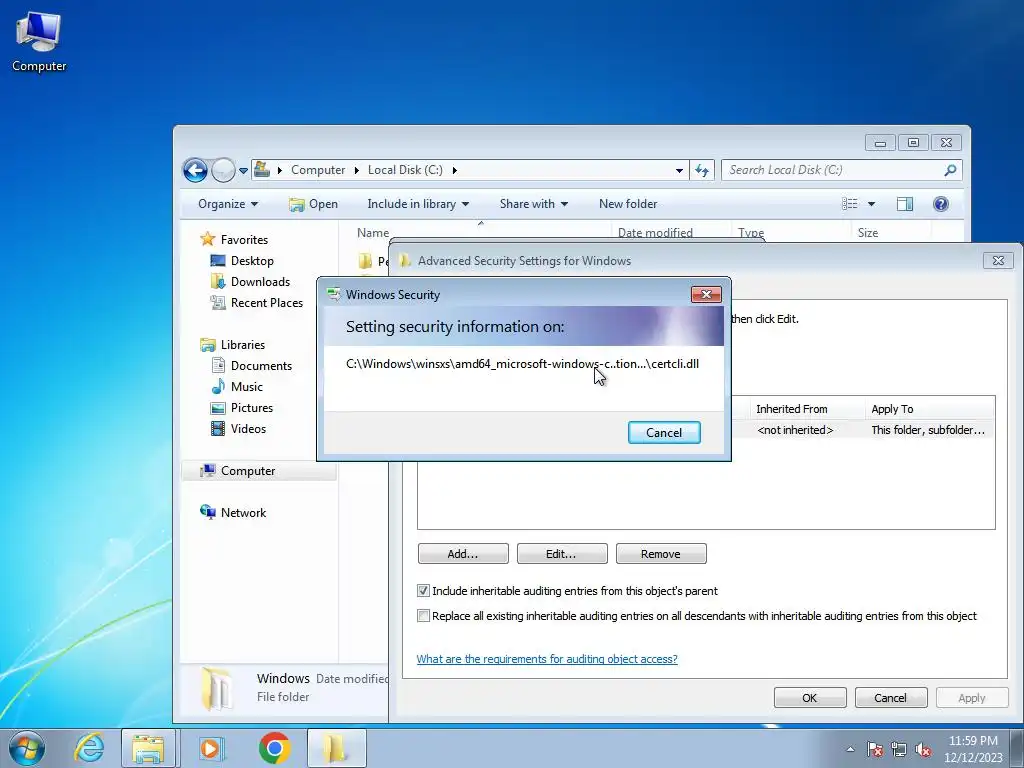Click Cancel in Advanced Security Settings
The image size is (1024, 768).
[891, 697]
